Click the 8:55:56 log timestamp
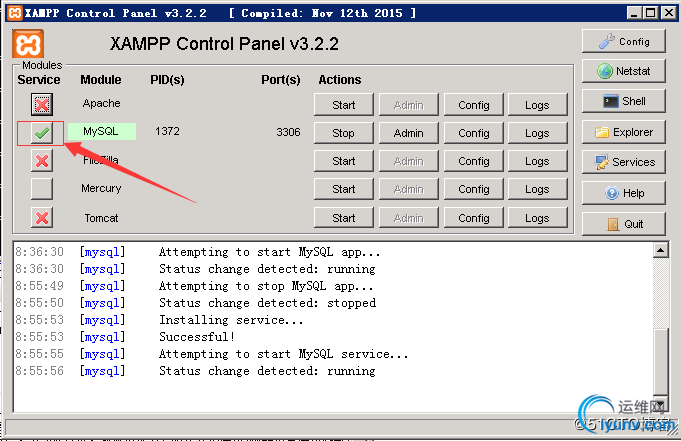The width and height of the screenshot is (681, 441). click(x=40, y=371)
